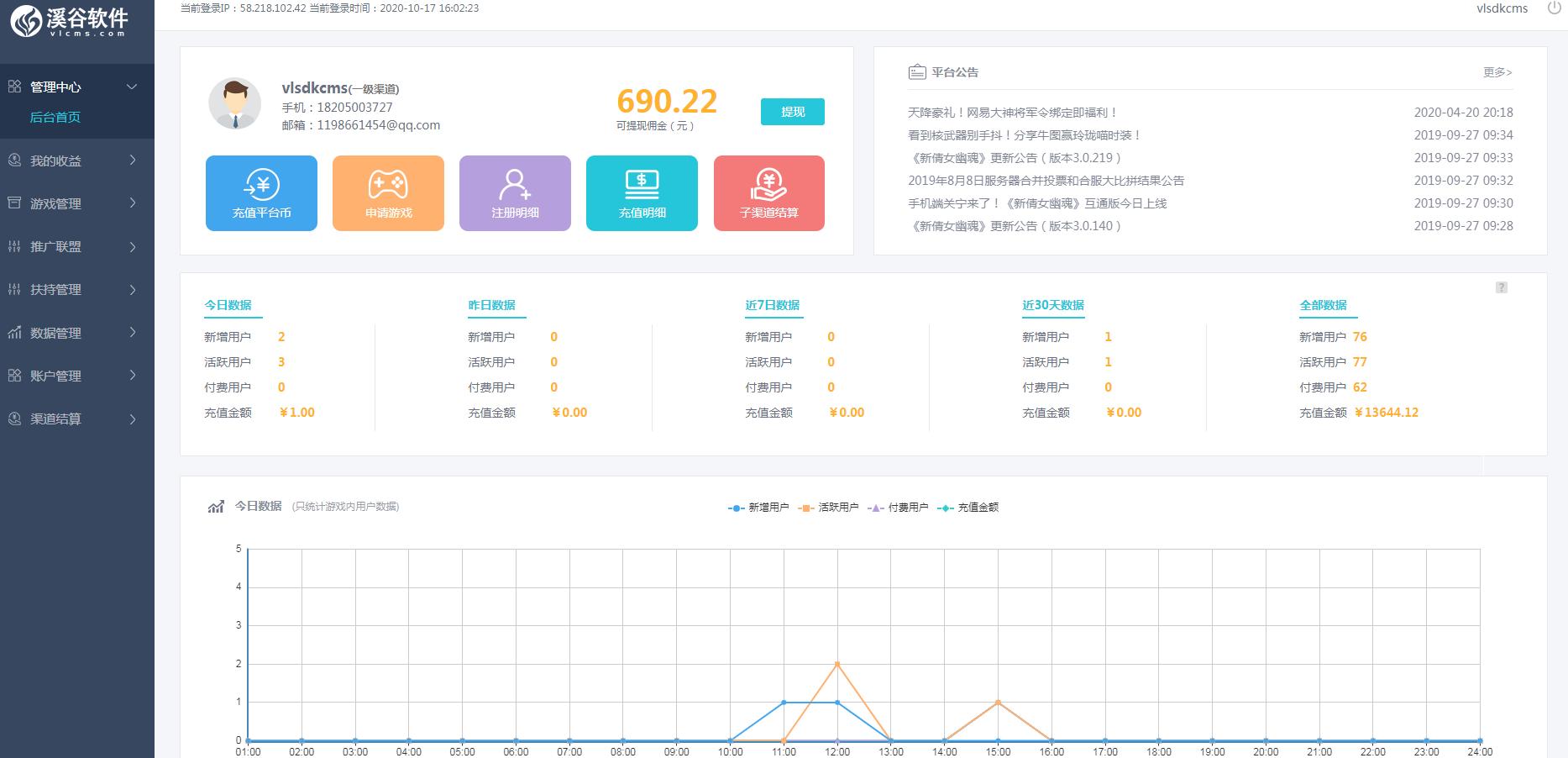Open the 注册明细 user tile

point(515,185)
